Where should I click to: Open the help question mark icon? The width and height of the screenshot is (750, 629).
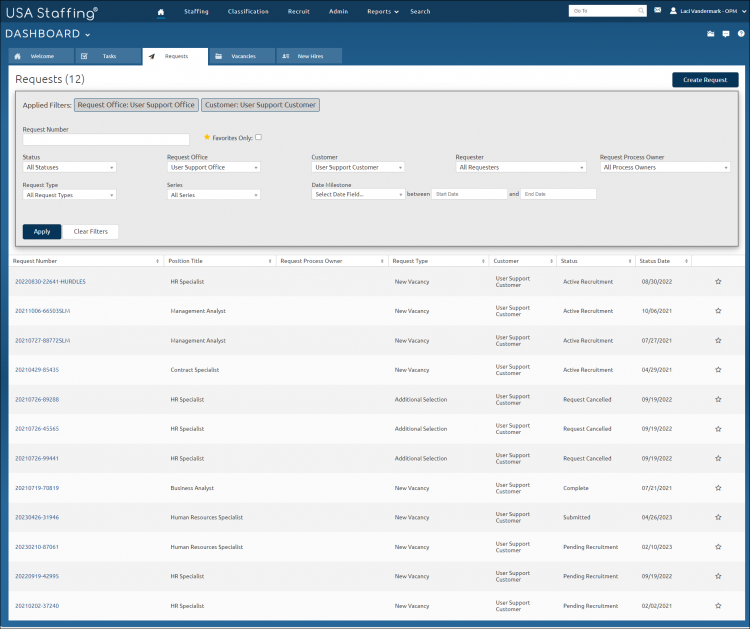pyautogui.click(x=741, y=33)
